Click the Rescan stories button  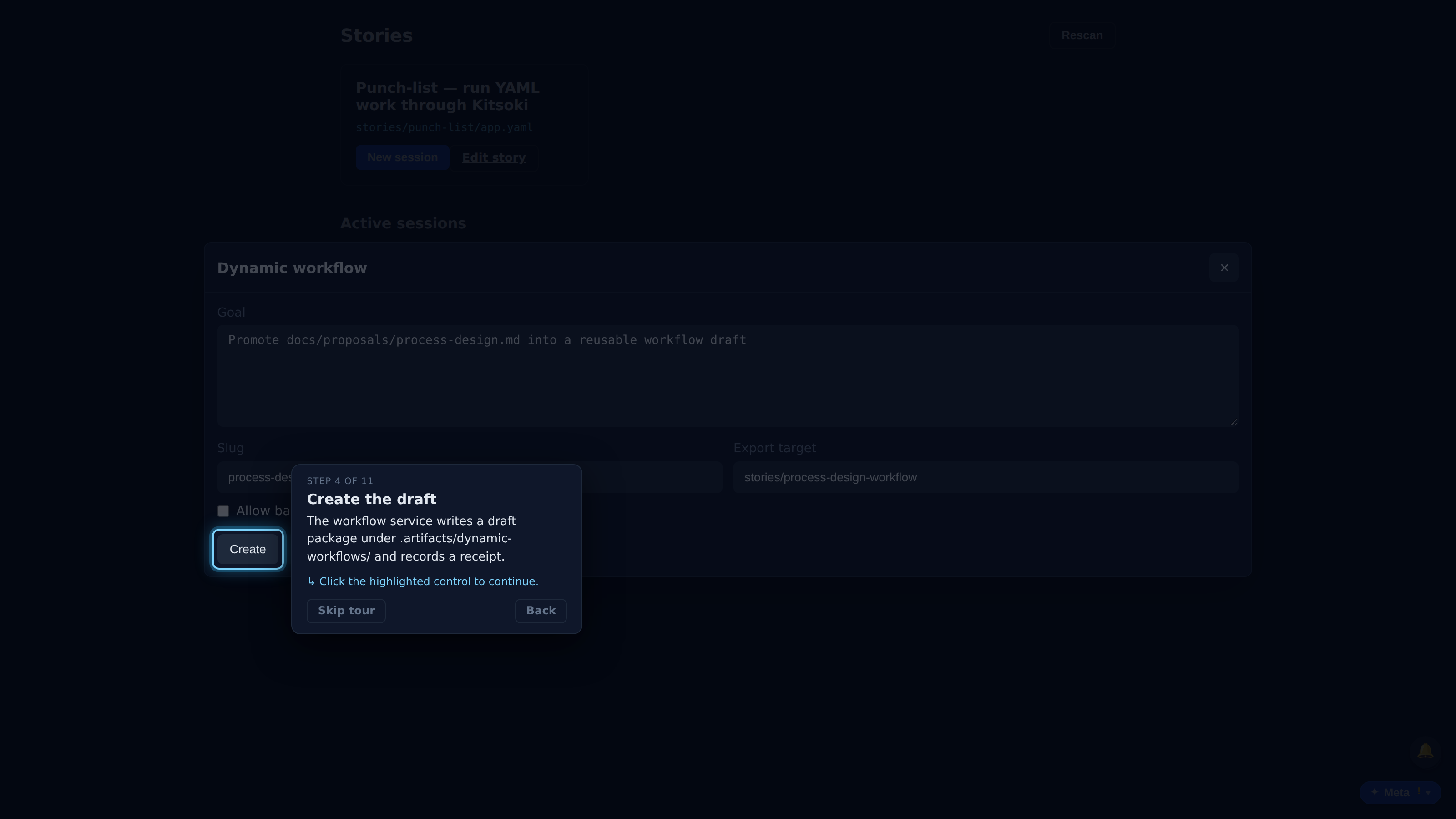click(1082, 35)
